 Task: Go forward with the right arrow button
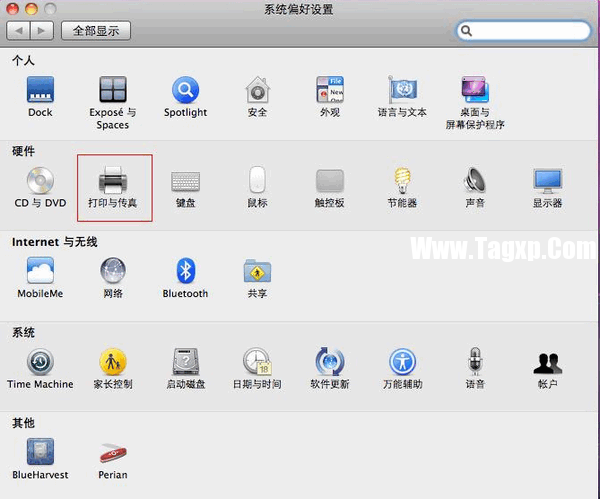[x=42, y=31]
